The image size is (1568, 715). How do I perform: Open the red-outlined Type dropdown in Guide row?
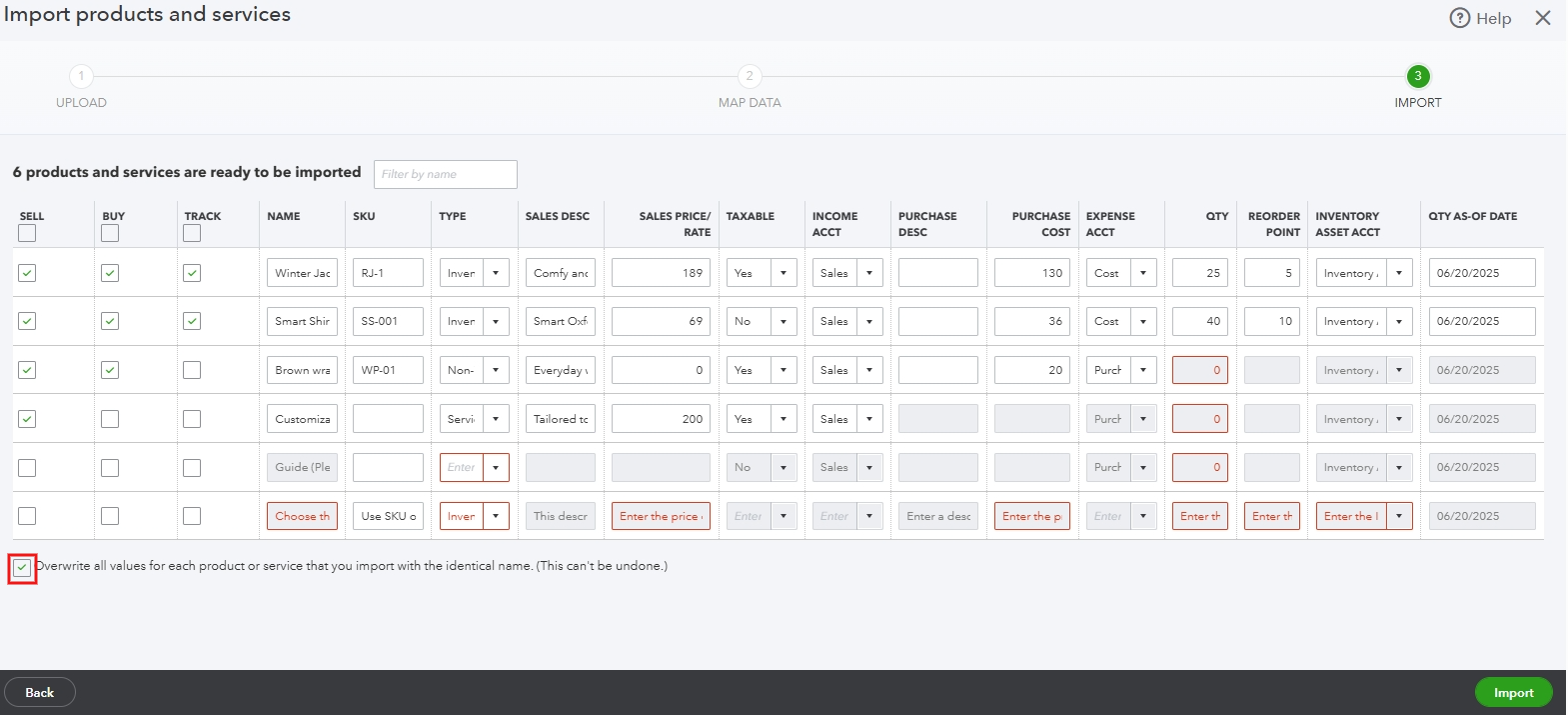(x=496, y=467)
